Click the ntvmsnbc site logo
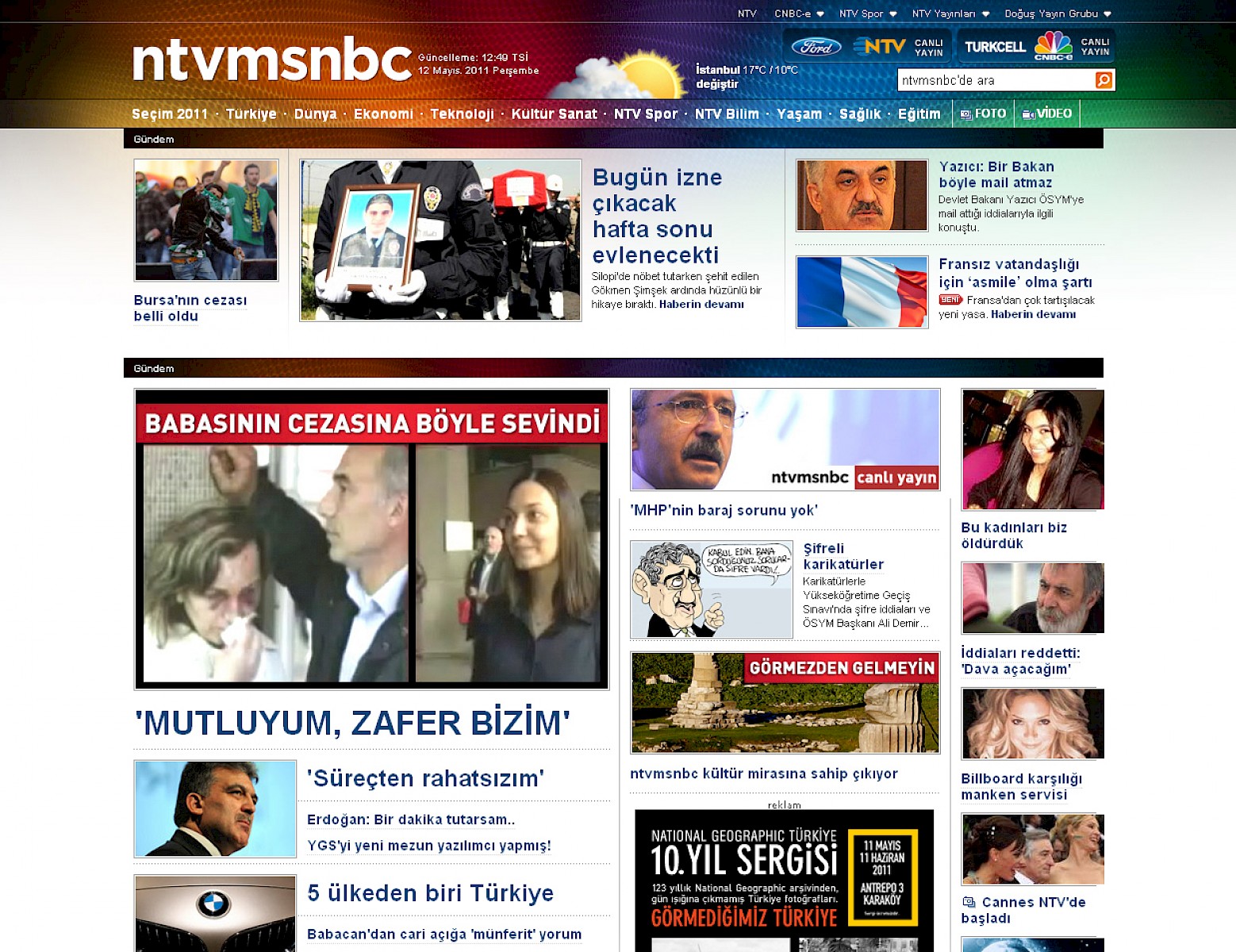 click(271, 60)
